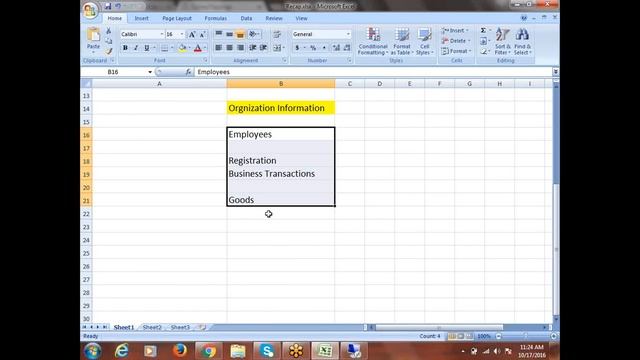
Task: Select Middle Align vertical alignment
Action: point(229,34)
